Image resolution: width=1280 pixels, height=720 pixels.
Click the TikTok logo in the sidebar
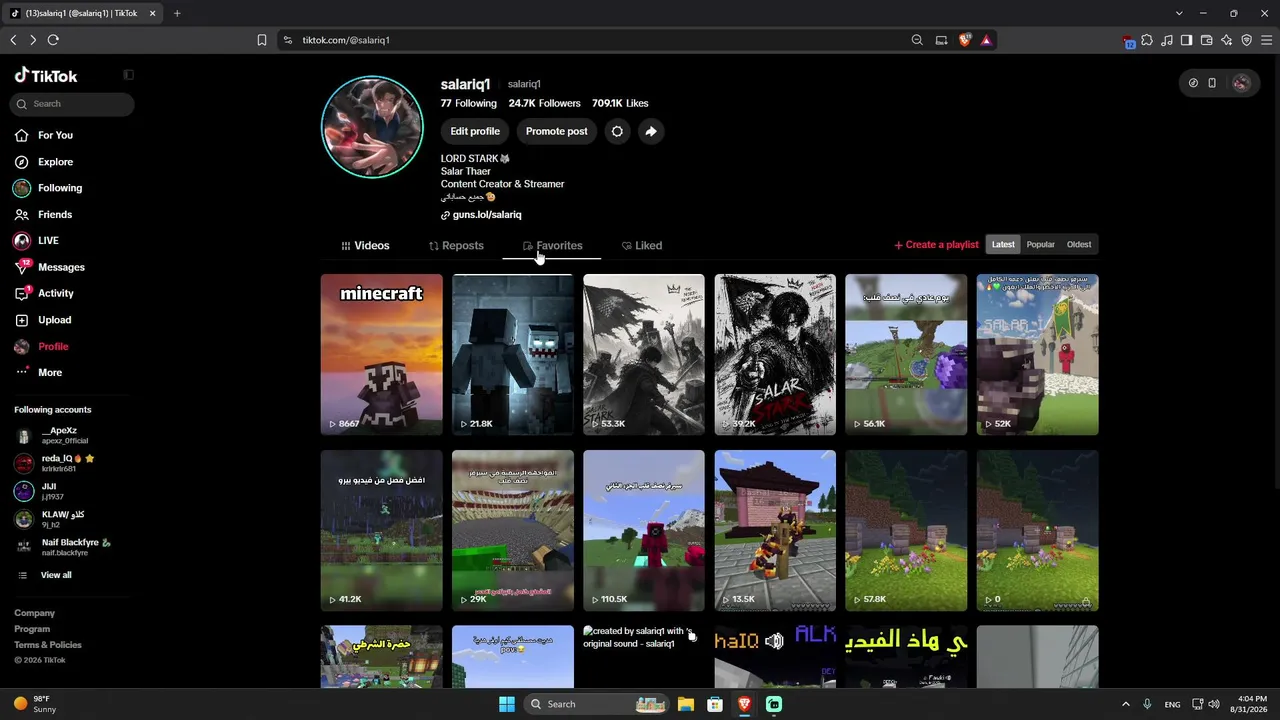pyautogui.click(x=46, y=76)
